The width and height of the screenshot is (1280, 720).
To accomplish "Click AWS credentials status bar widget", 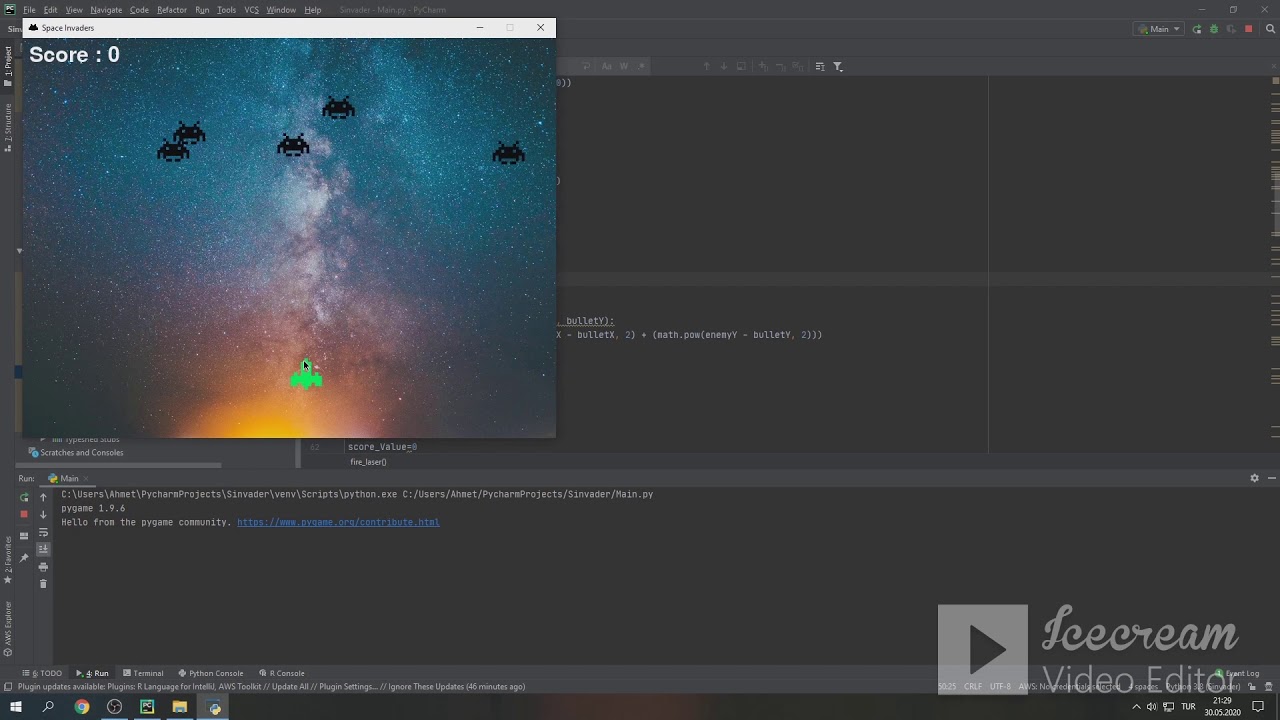I will (x=1070, y=687).
